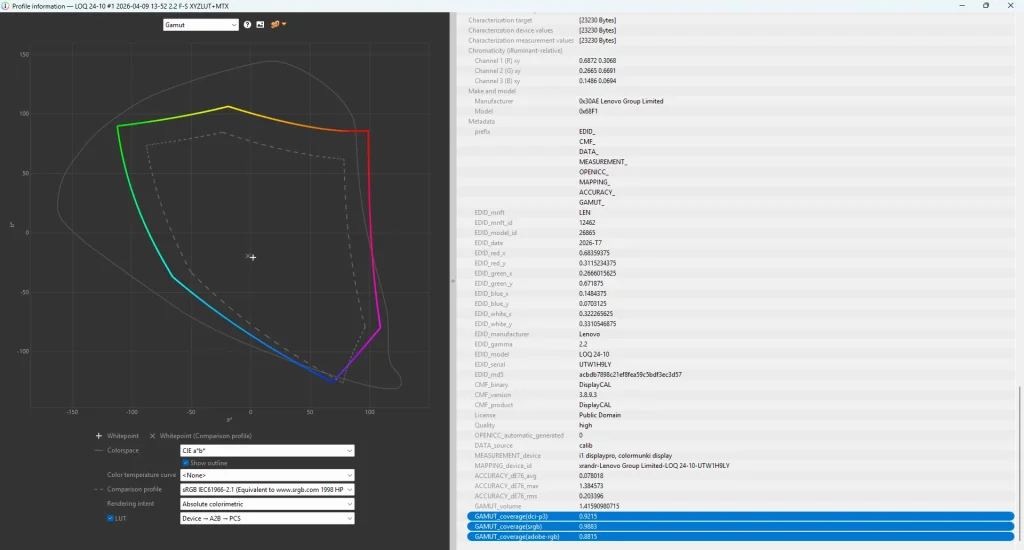Screen dimensions: 1024x550
Task: Select the GAMUT_coverage(dci-p3) row
Action: click(x=741, y=517)
